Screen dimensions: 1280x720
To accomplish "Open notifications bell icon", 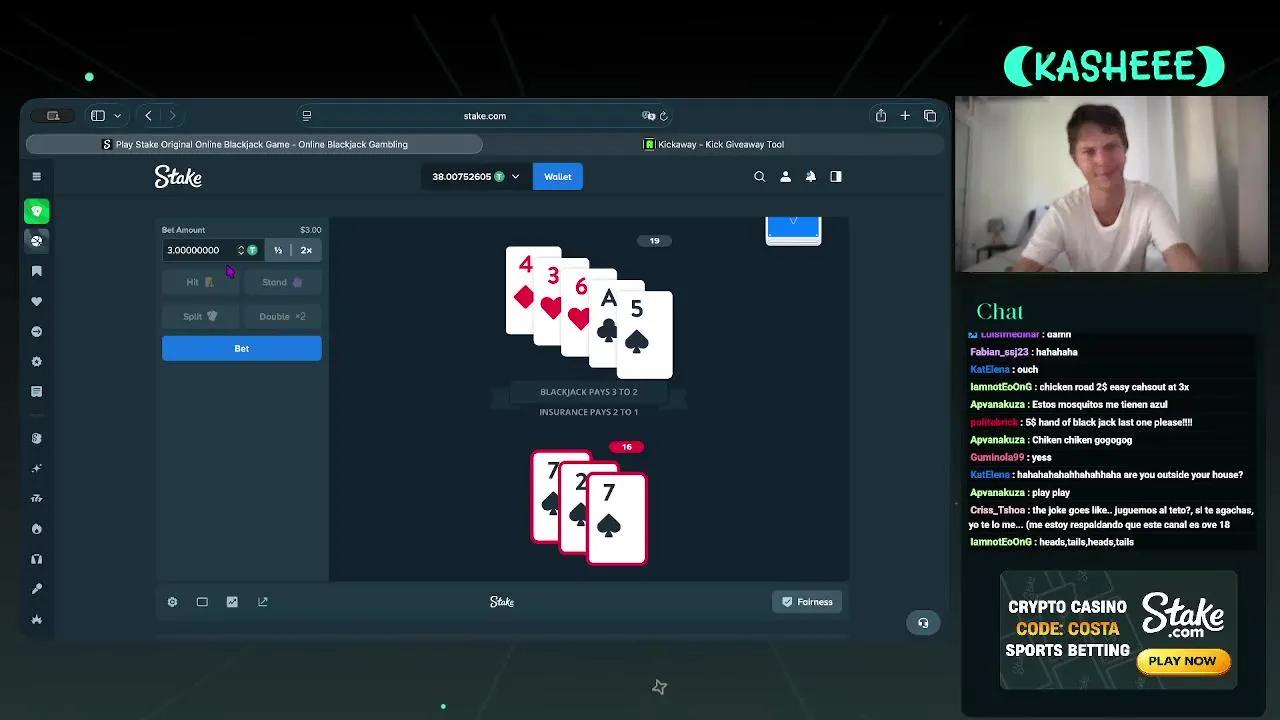I will [811, 177].
